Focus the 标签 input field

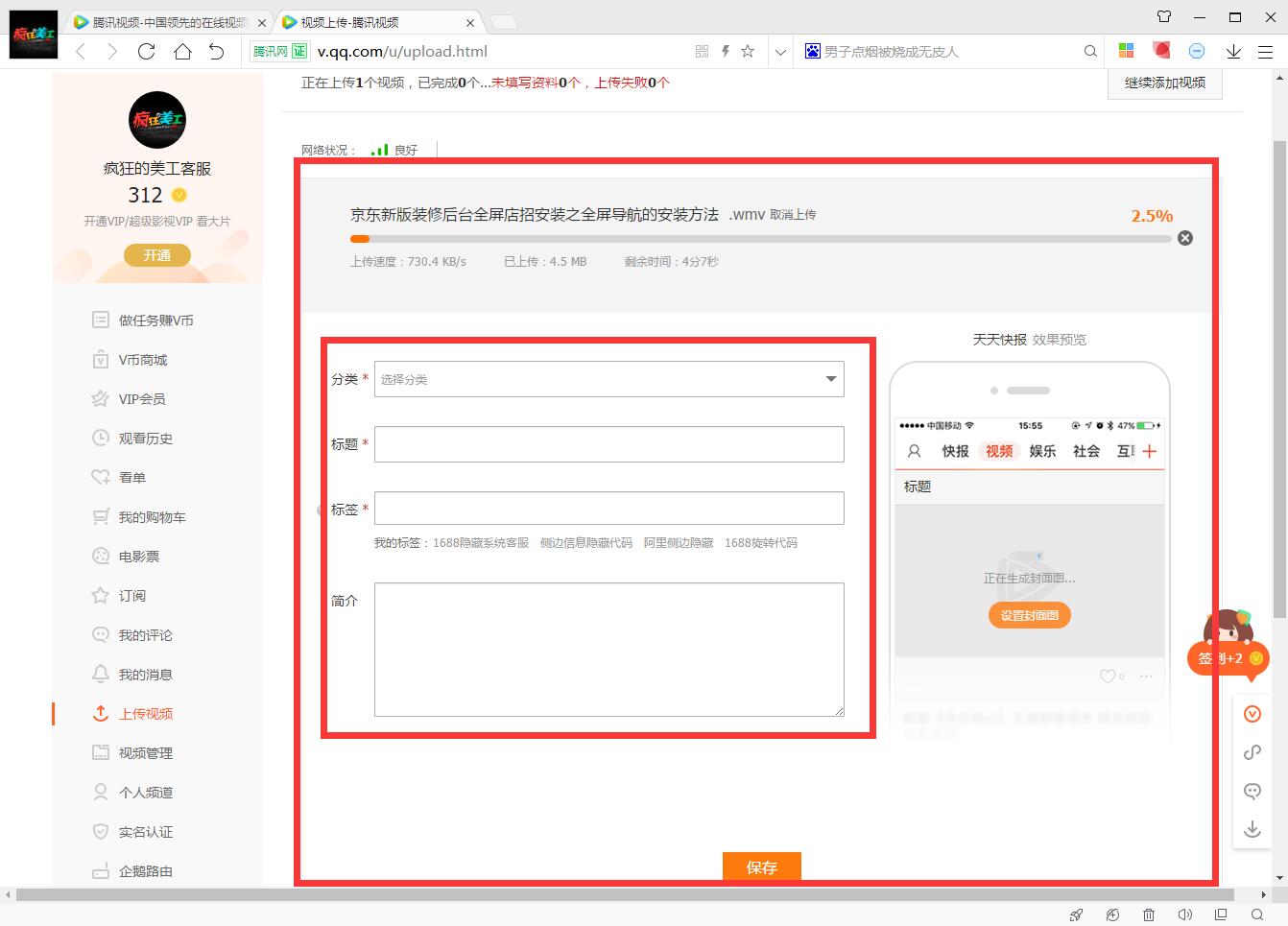(x=609, y=509)
